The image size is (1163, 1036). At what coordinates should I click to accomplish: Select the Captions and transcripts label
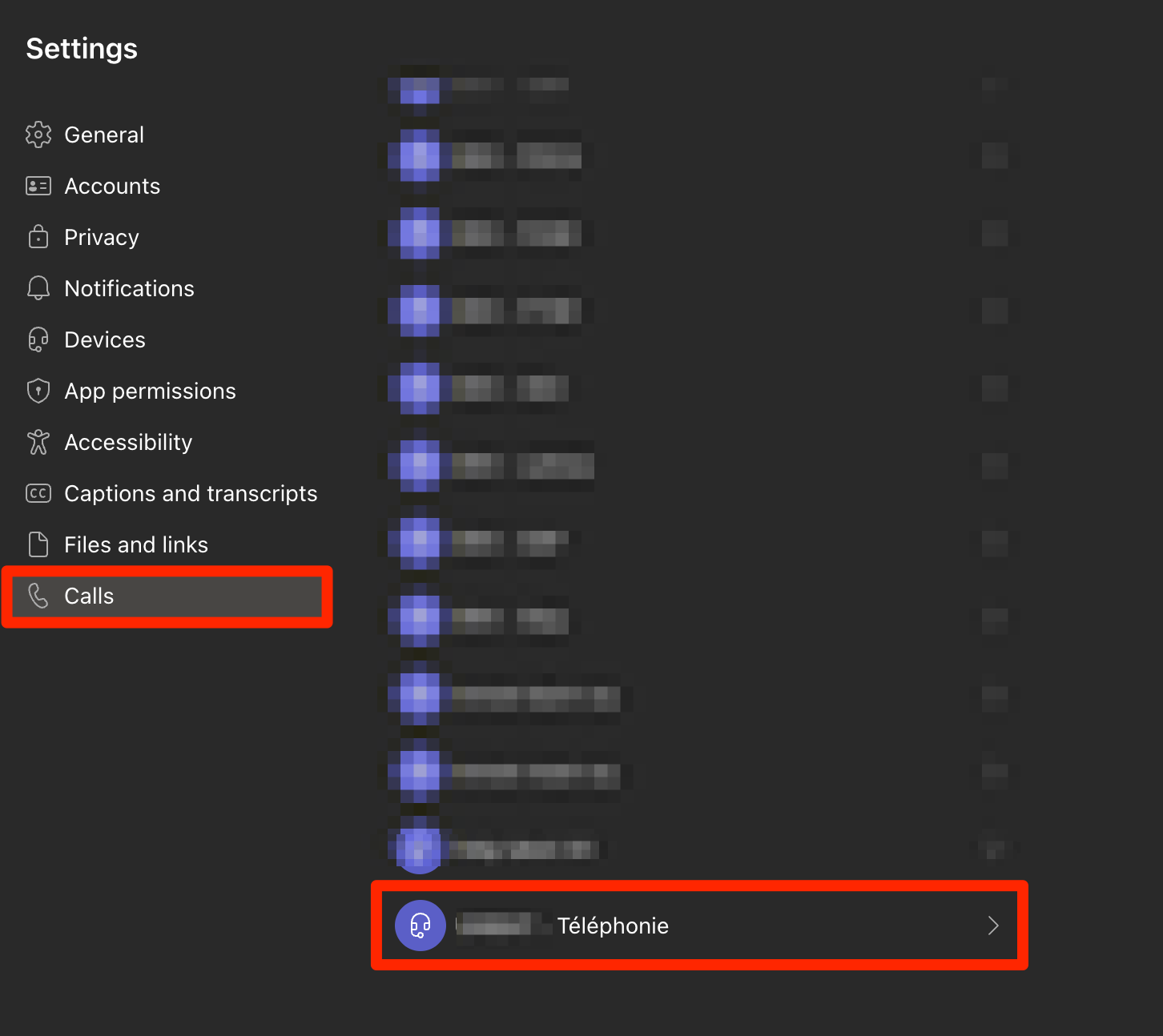click(x=191, y=493)
